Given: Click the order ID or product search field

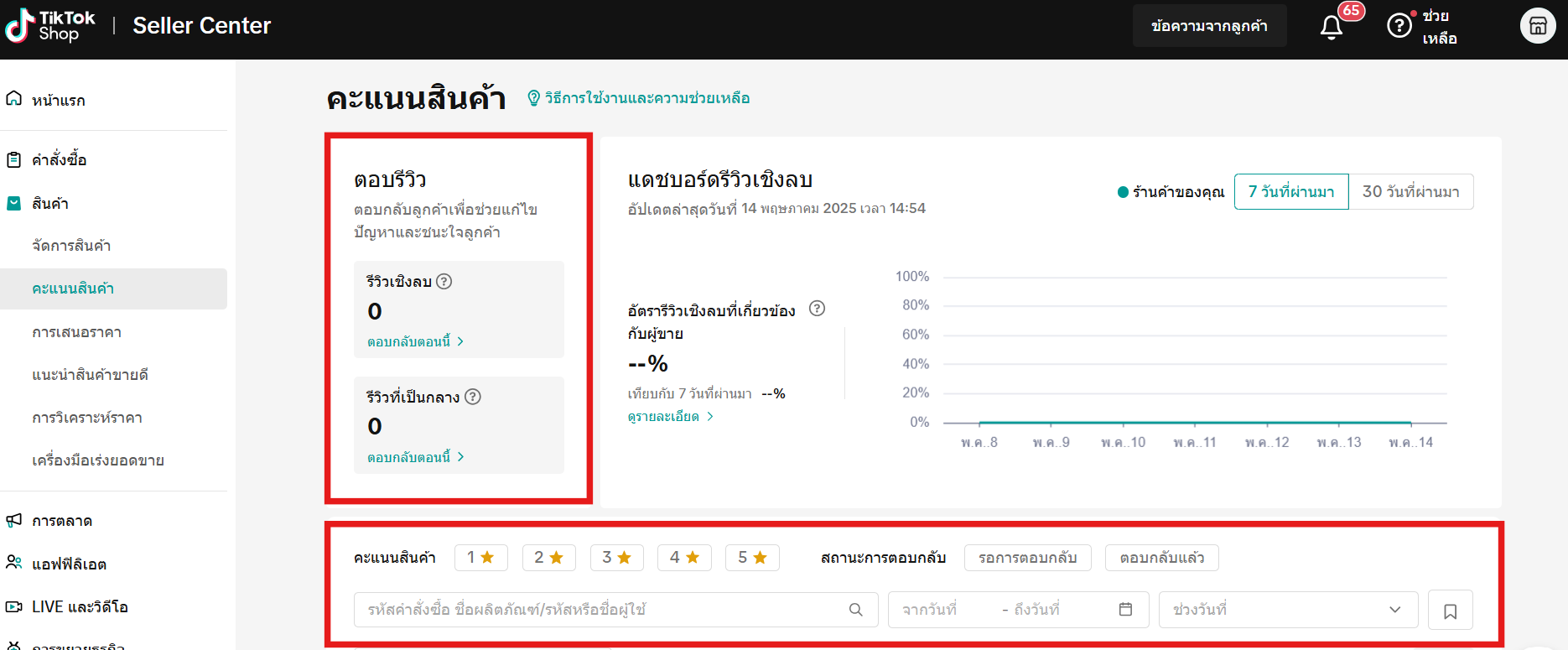Looking at the screenshot, I should coord(616,610).
